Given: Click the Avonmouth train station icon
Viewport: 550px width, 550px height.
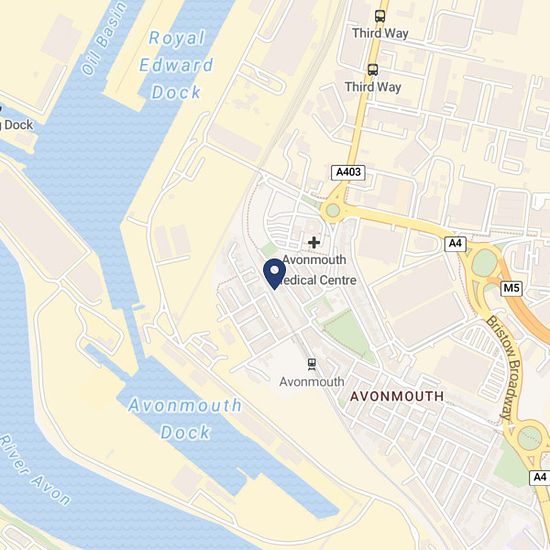Looking at the screenshot, I should pos(311,364).
